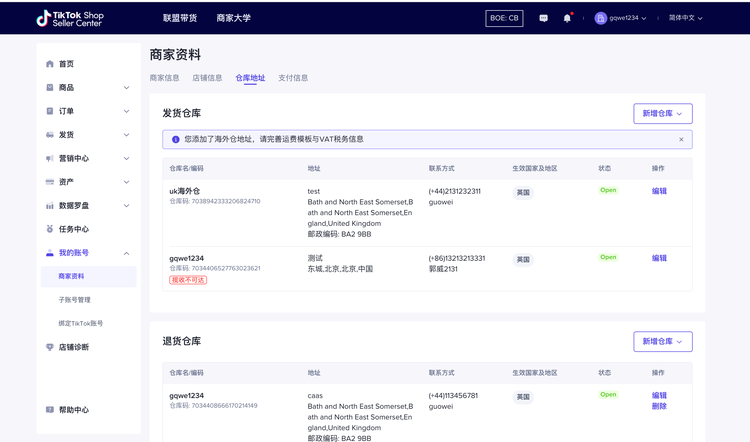The height and width of the screenshot is (442, 750).
Task: Expand the 数据罗盘 menu chevron
Action: [x=126, y=206]
